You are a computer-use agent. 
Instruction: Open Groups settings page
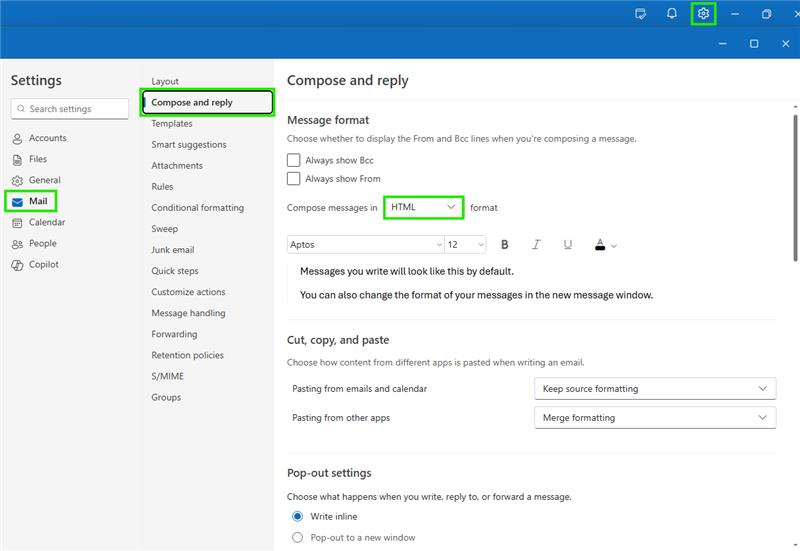pos(166,397)
